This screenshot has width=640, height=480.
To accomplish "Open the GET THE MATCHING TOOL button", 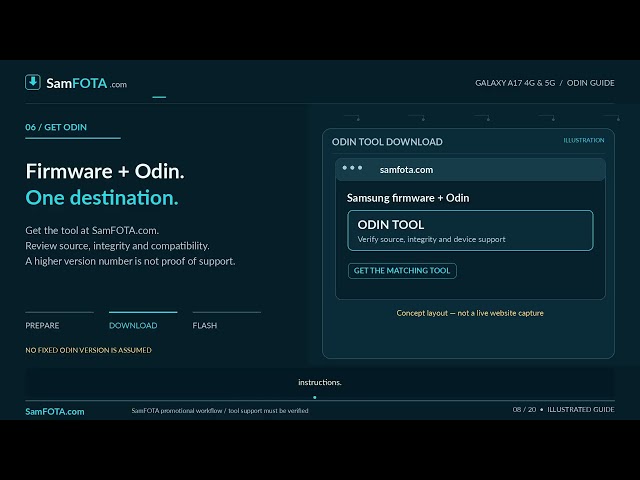I will (x=402, y=271).
